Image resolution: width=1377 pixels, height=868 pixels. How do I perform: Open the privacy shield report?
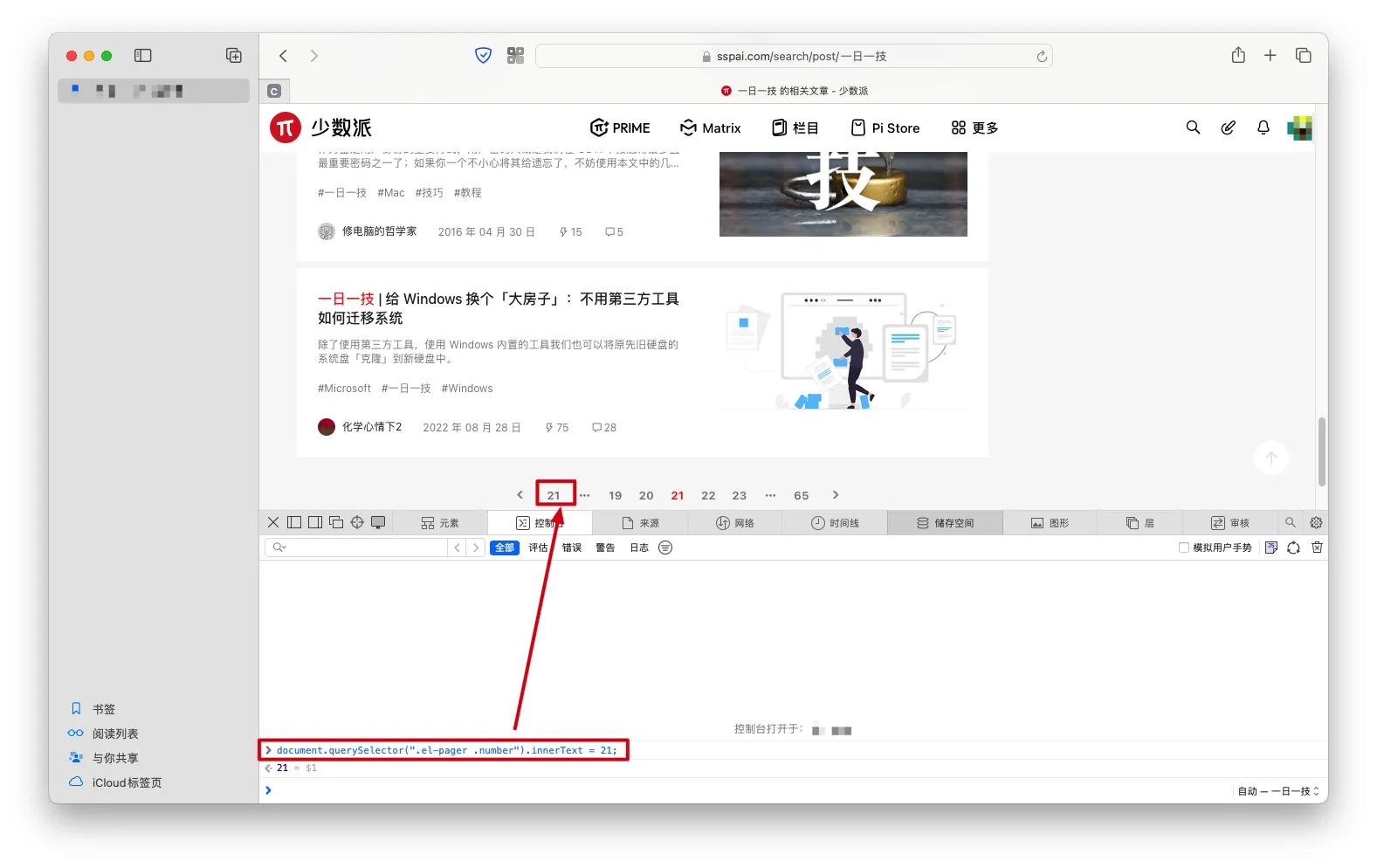483,56
